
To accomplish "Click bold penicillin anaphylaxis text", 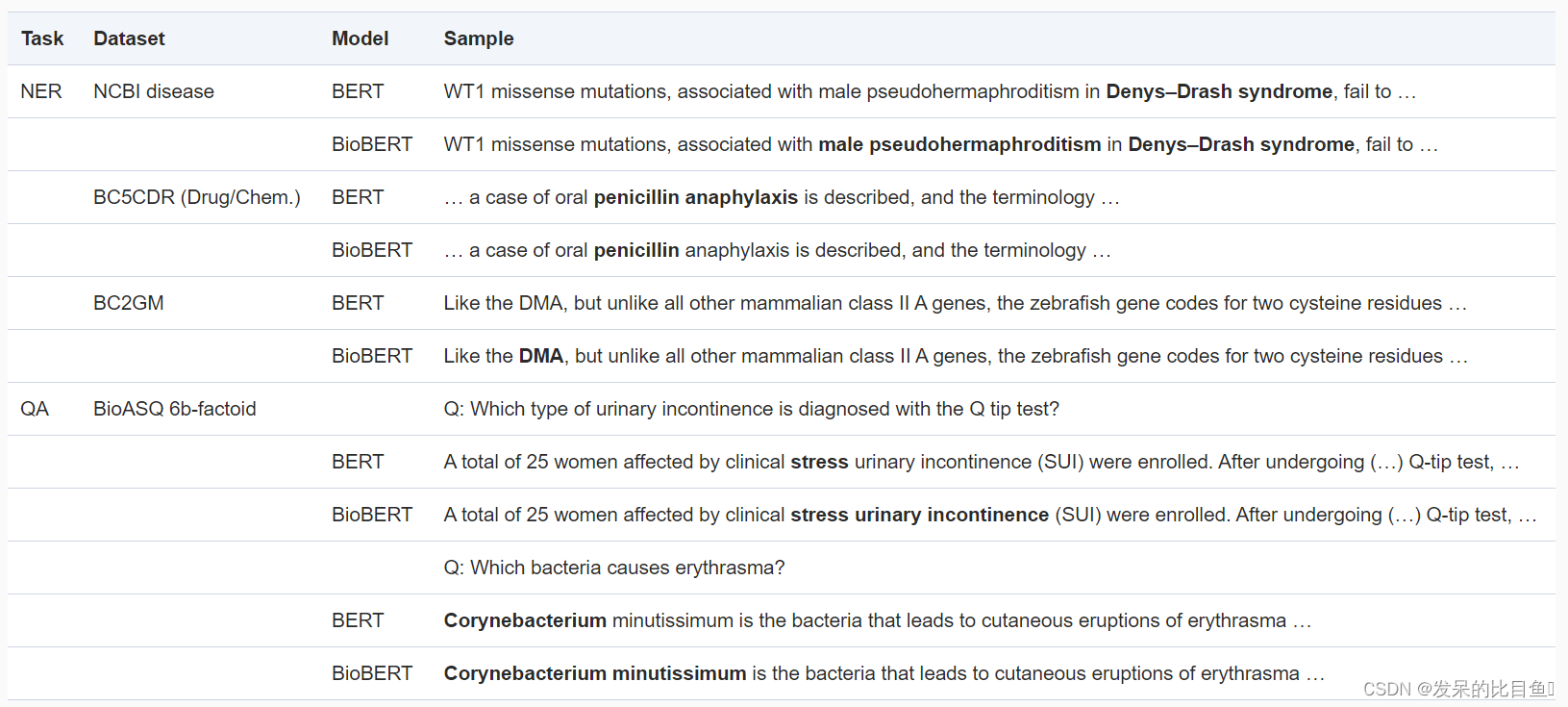I will coord(696,197).
